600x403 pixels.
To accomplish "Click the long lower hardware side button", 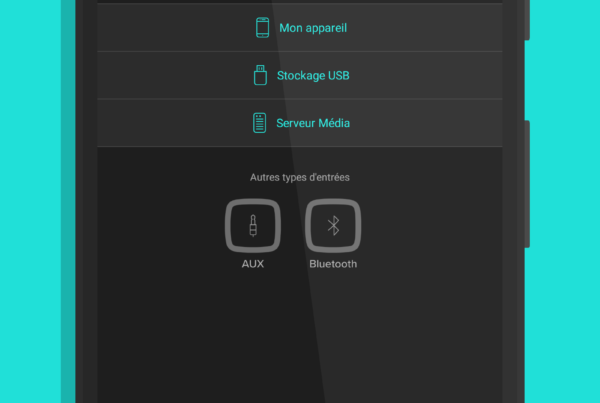I will tap(527, 184).
